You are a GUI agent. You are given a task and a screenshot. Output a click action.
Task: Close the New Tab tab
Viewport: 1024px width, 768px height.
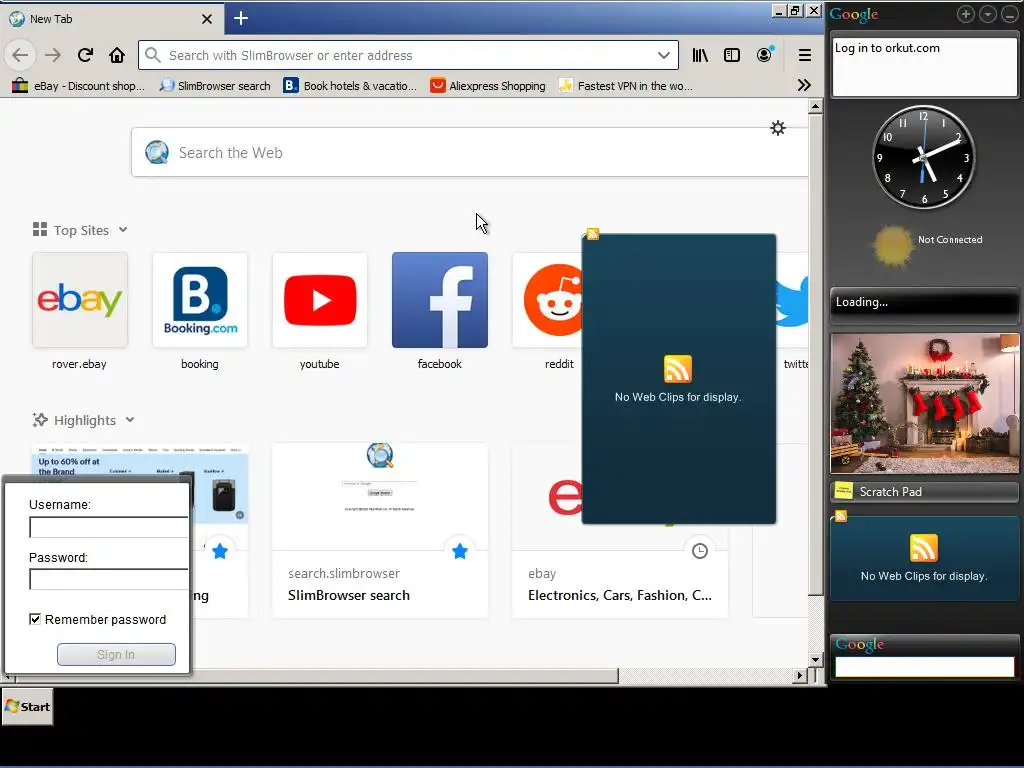207,19
